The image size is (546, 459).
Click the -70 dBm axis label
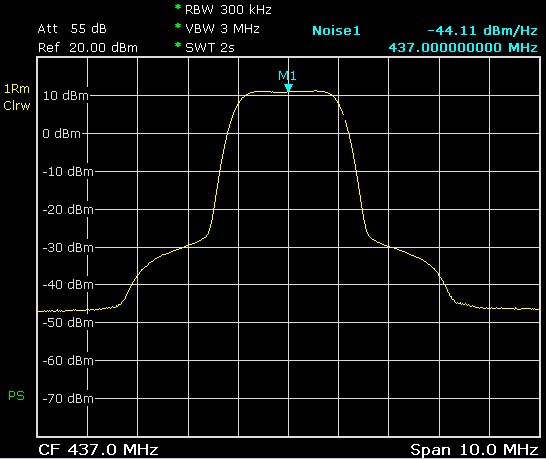point(68,398)
